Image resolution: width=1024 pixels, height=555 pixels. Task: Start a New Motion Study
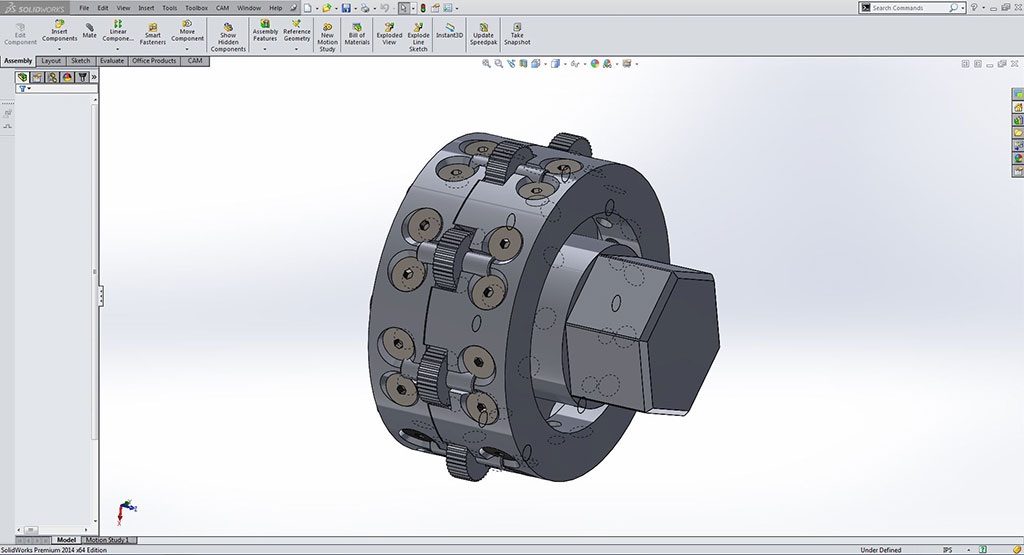327,34
